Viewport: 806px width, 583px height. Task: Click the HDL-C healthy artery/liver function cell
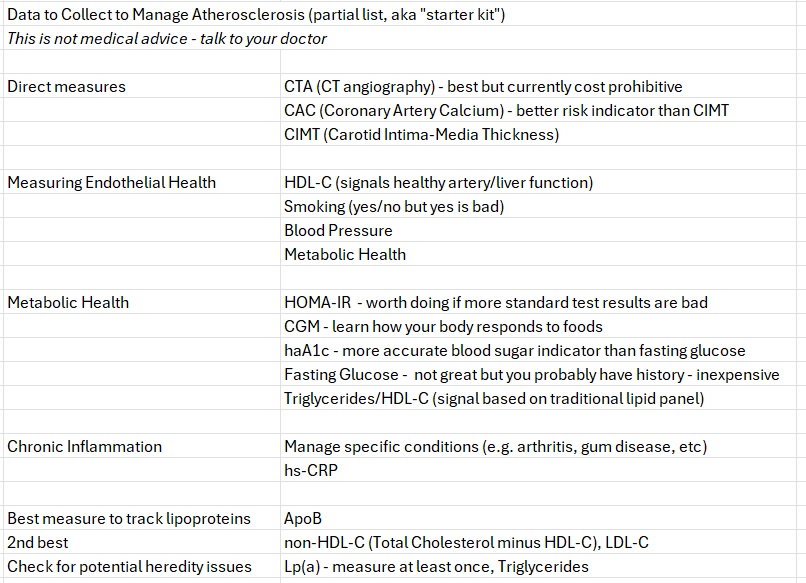tap(438, 182)
